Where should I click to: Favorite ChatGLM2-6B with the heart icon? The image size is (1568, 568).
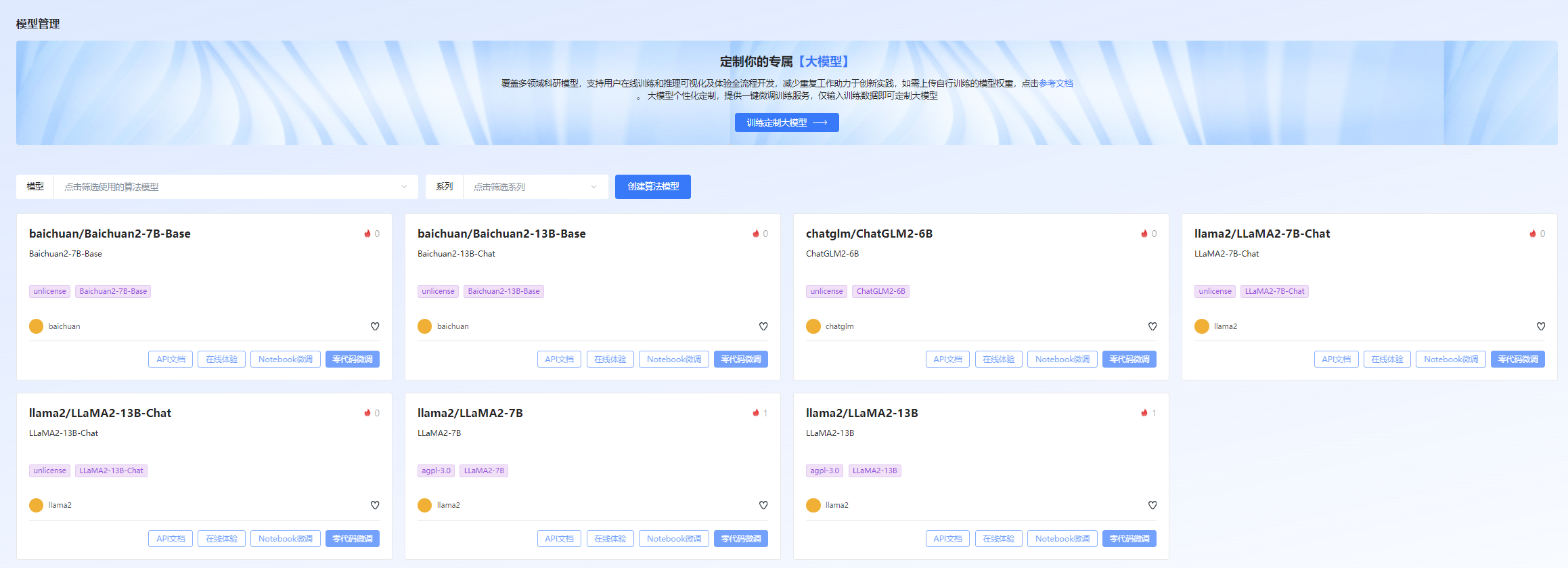click(1152, 326)
